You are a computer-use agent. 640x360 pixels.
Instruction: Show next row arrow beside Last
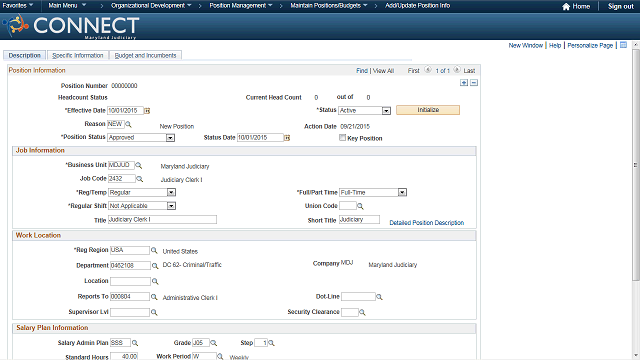click(x=457, y=70)
